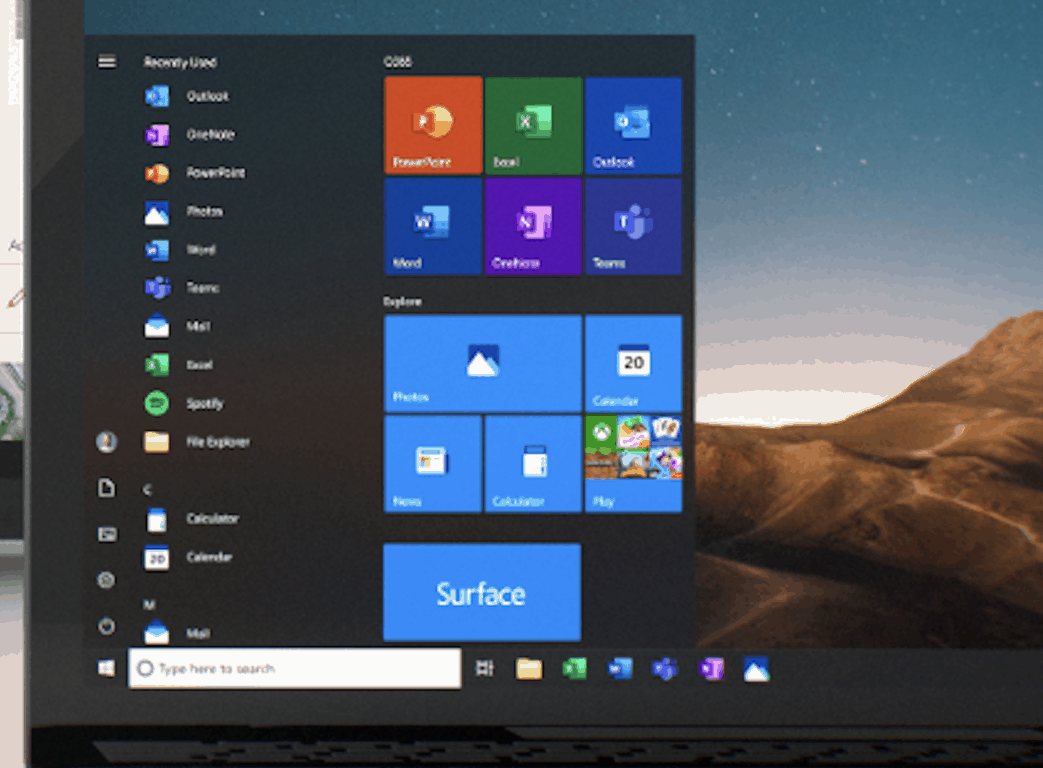This screenshot has height=768, width=1043.
Task: Open the user account avatar
Action: [x=106, y=442]
